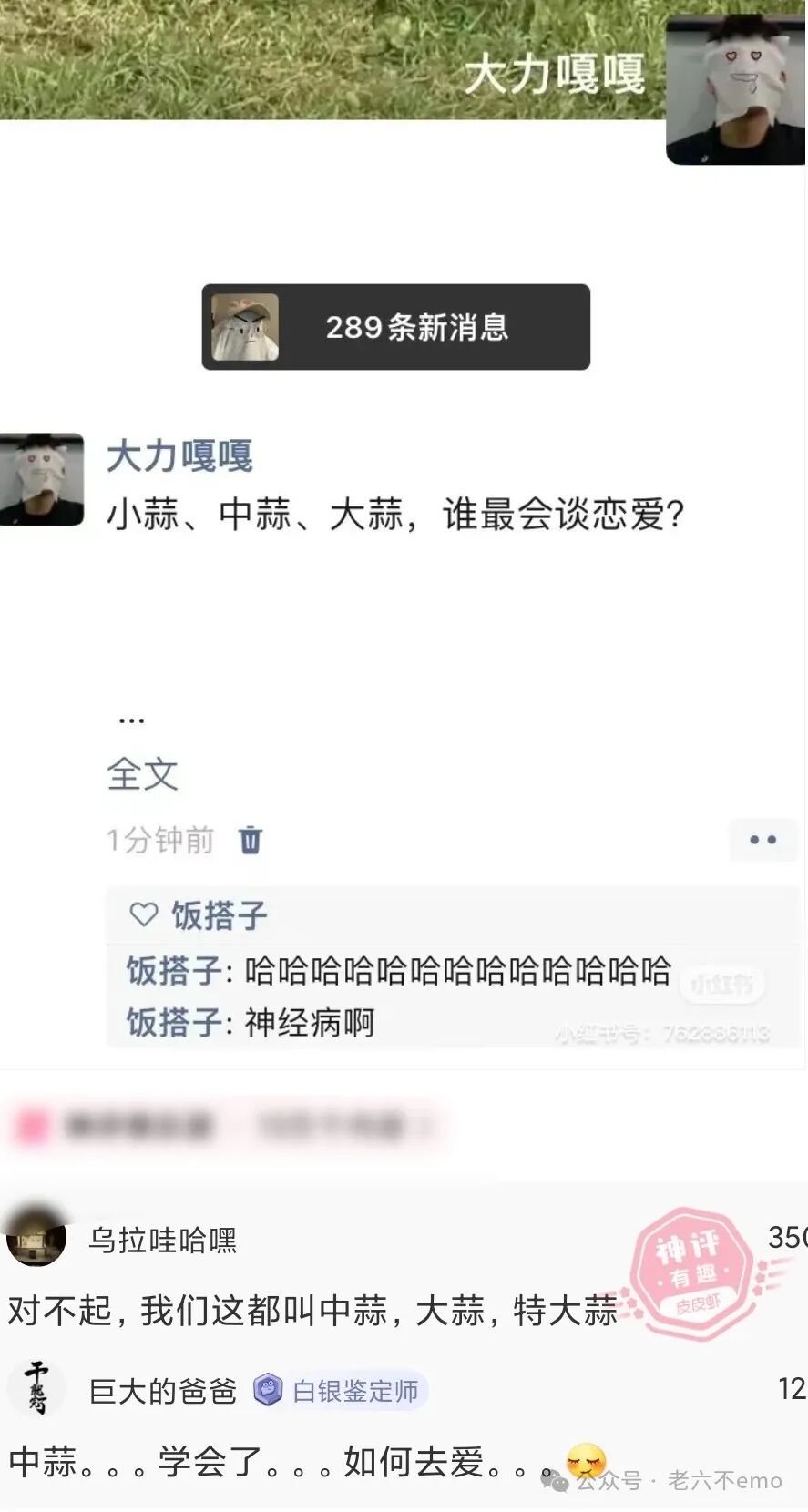Tap the small avatar beside the post

pos(42,479)
